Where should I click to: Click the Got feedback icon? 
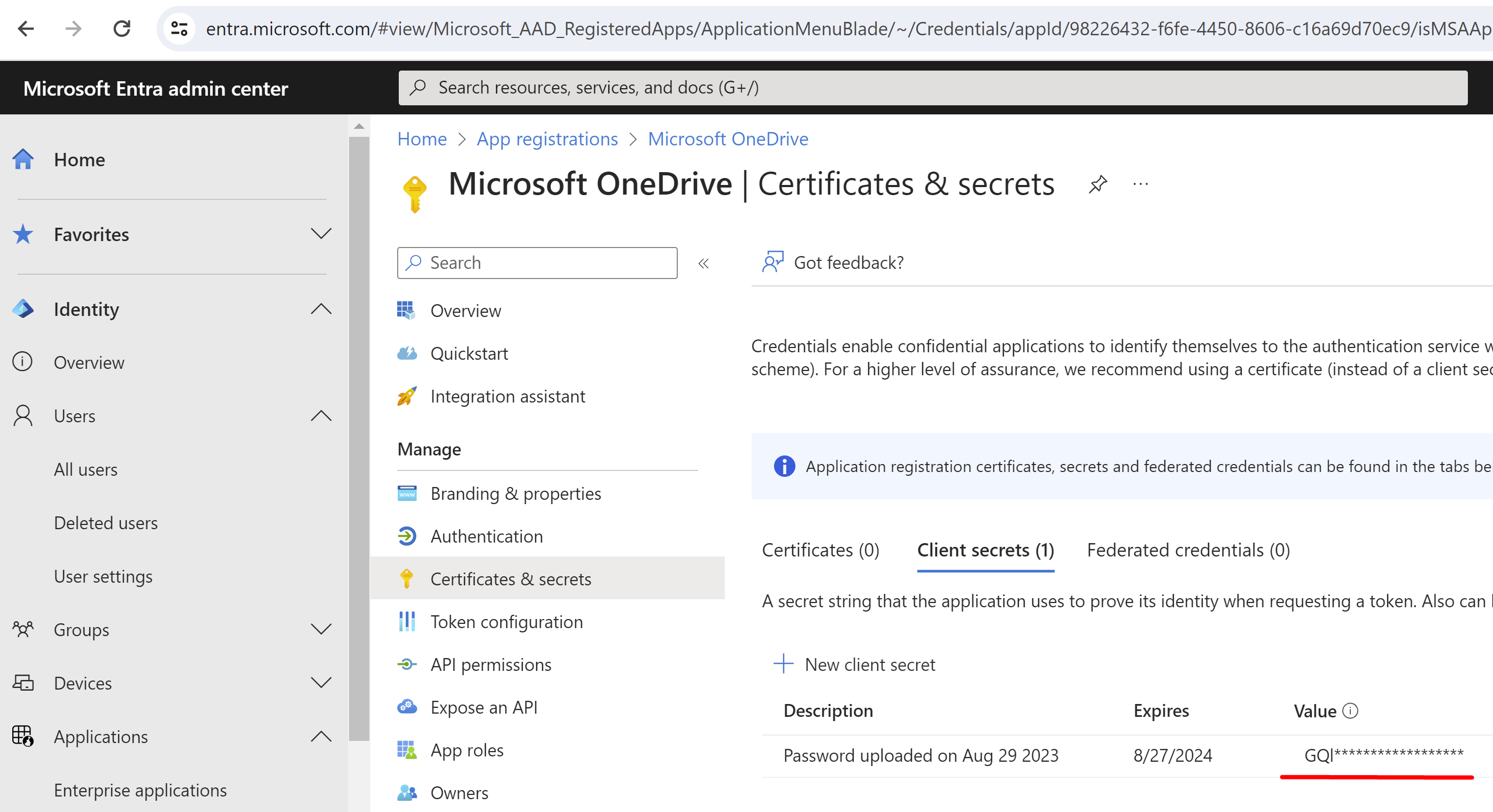point(772,262)
